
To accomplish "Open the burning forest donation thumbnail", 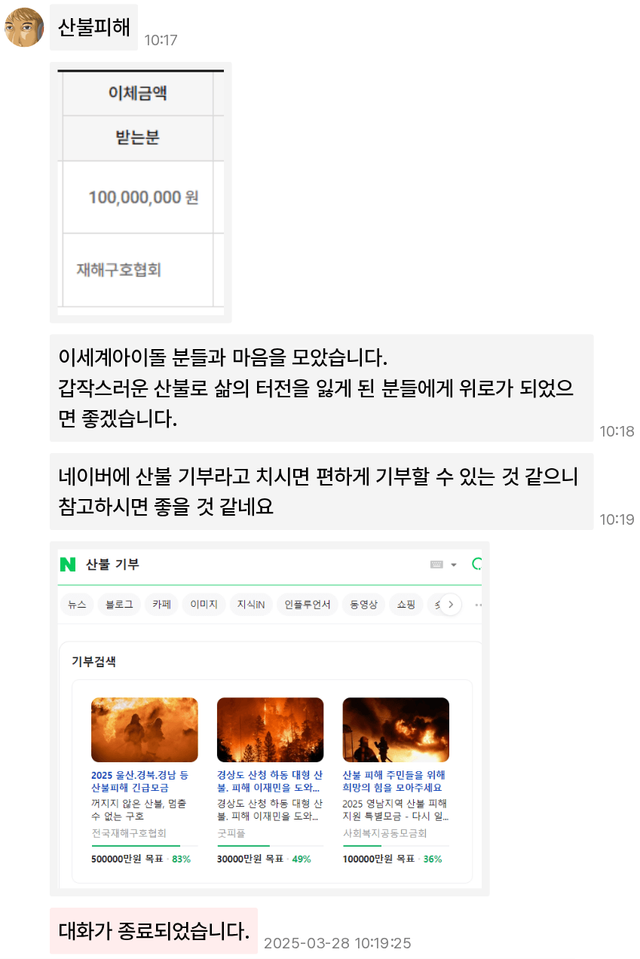I will (x=270, y=730).
